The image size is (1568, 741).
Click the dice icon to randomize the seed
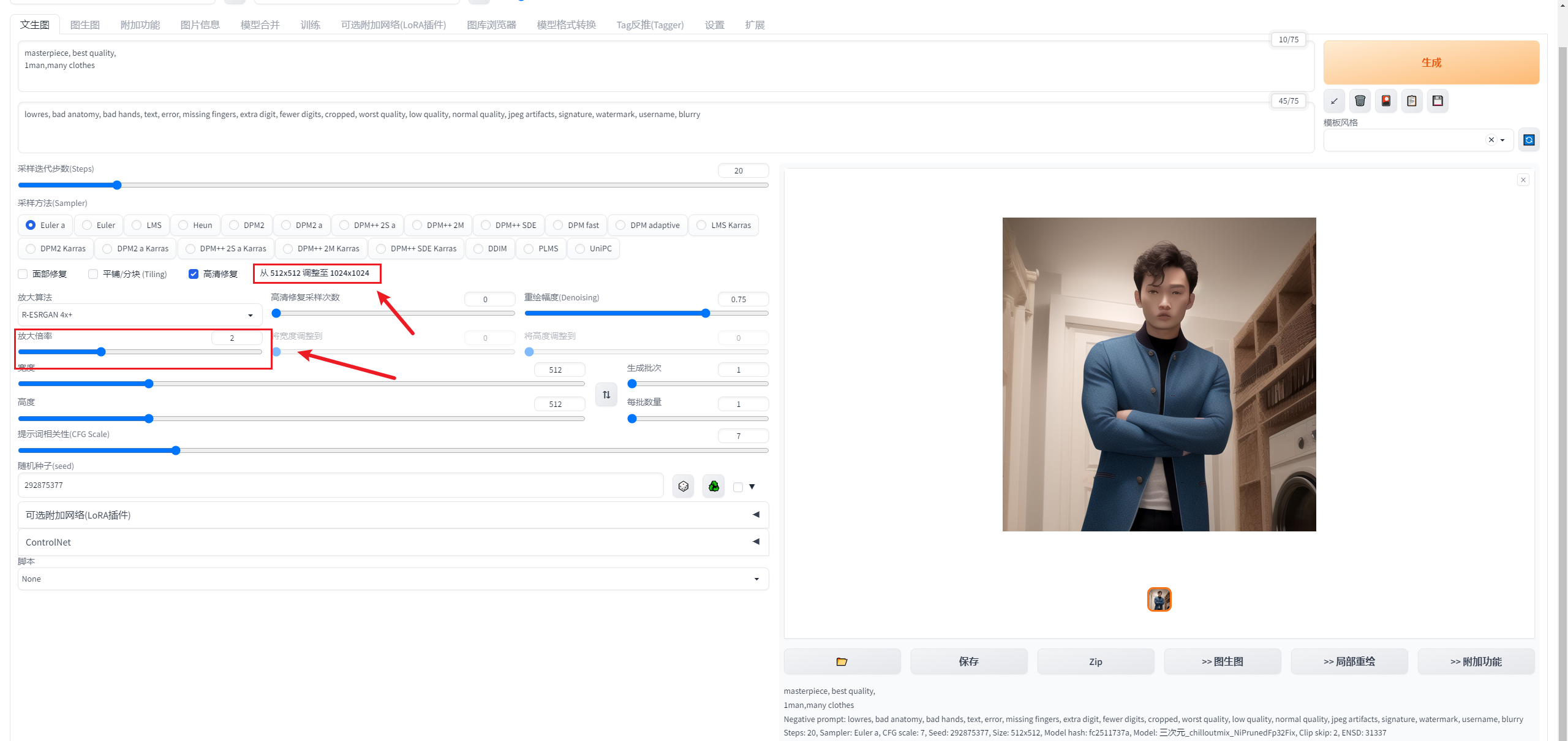[x=684, y=486]
